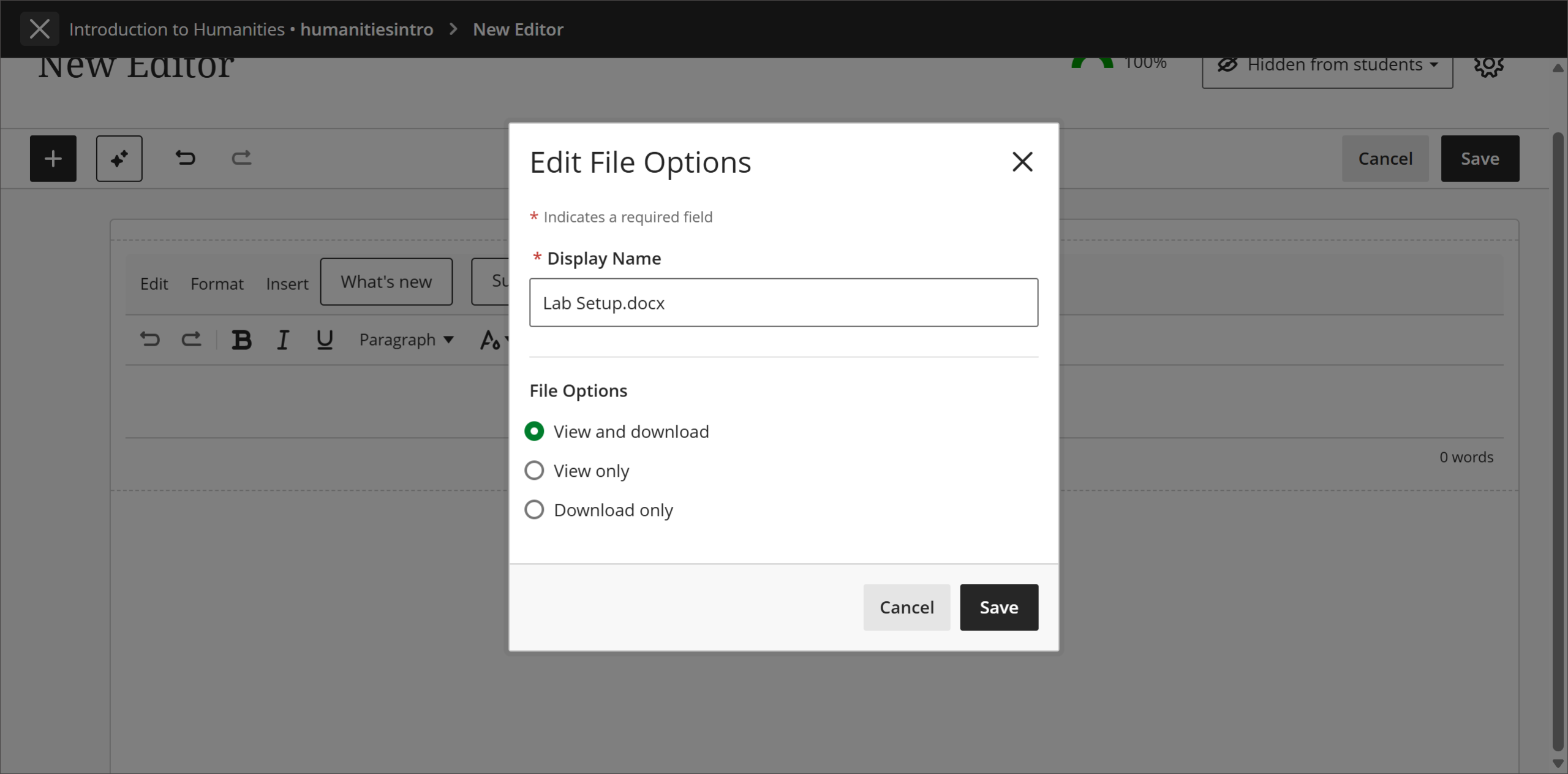Click the Introduction to Humanities breadcrumb

tap(251, 29)
